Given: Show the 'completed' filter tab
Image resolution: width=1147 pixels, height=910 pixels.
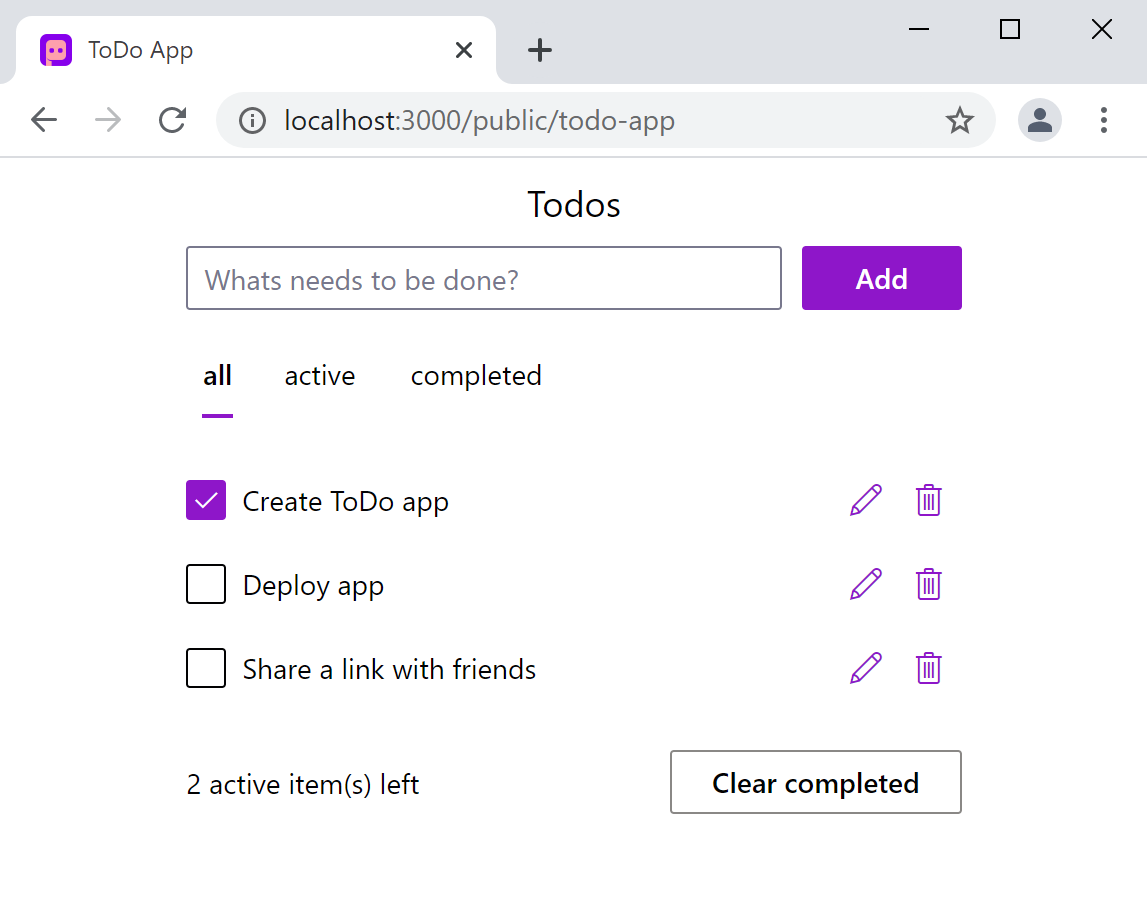Looking at the screenshot, I should 476,376.
